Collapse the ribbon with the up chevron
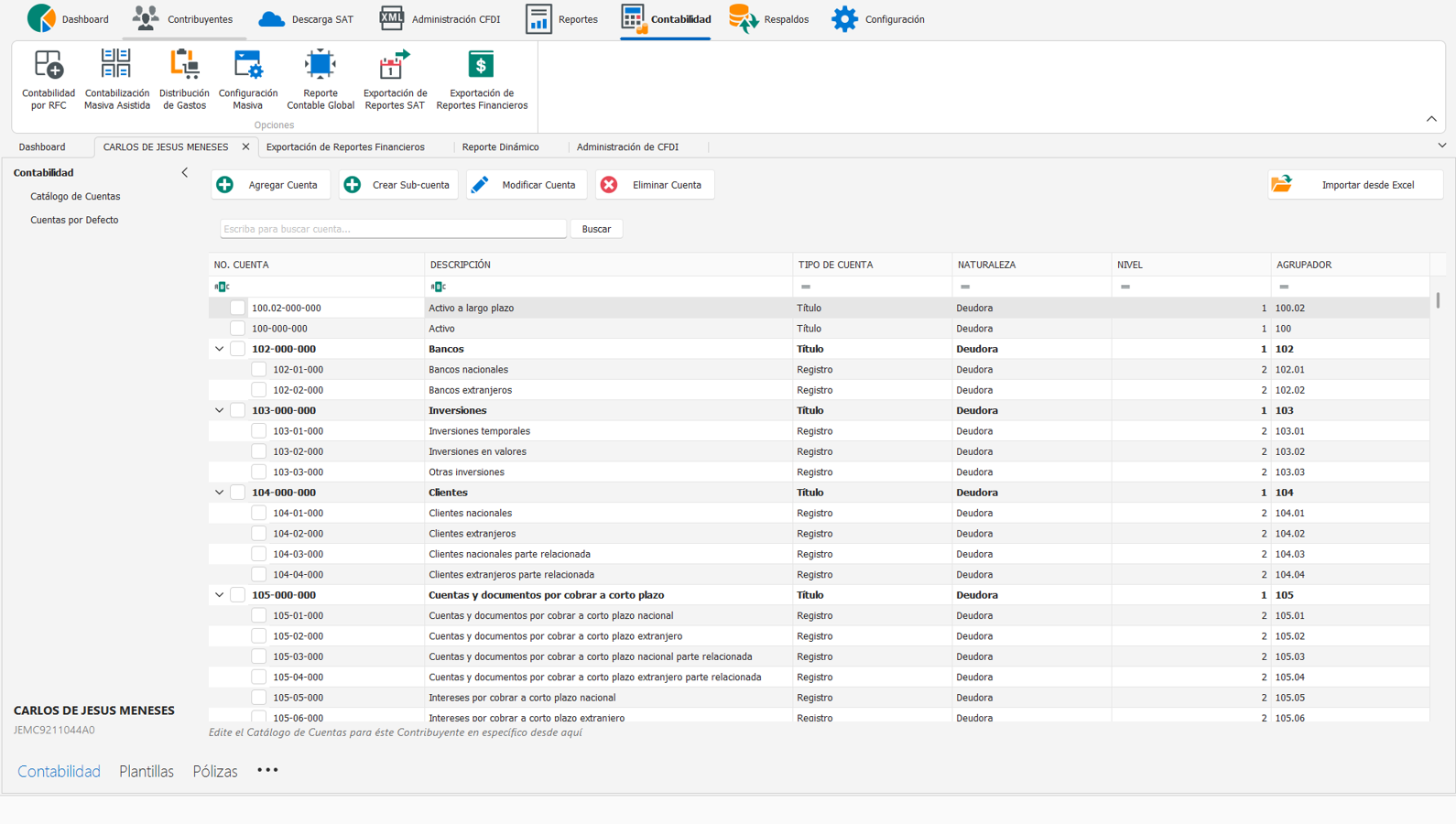 click(x=1431, y=119)
